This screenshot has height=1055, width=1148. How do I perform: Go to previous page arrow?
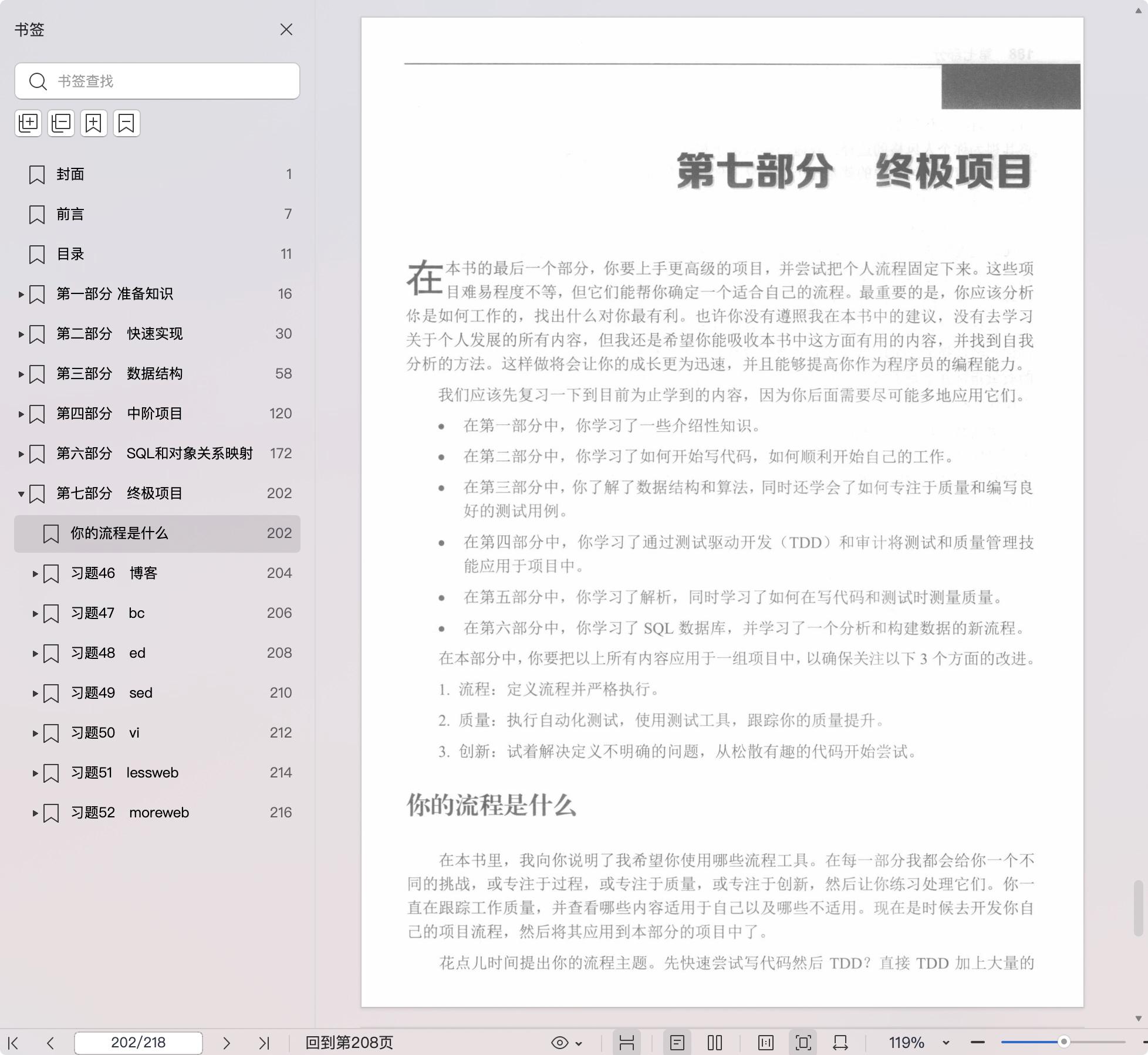coord(50,1043)
